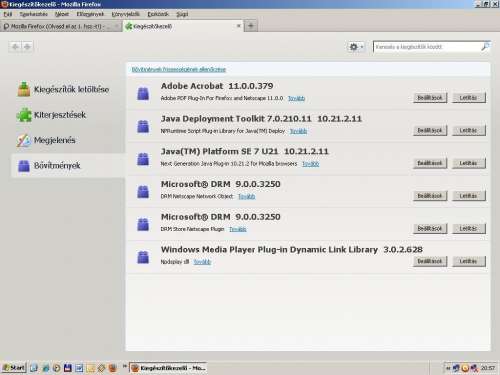Click Tovább link for Adobe Acrobat
This screenshot has height=375, width=500.
pyautogui.click(x=296, y=98)
